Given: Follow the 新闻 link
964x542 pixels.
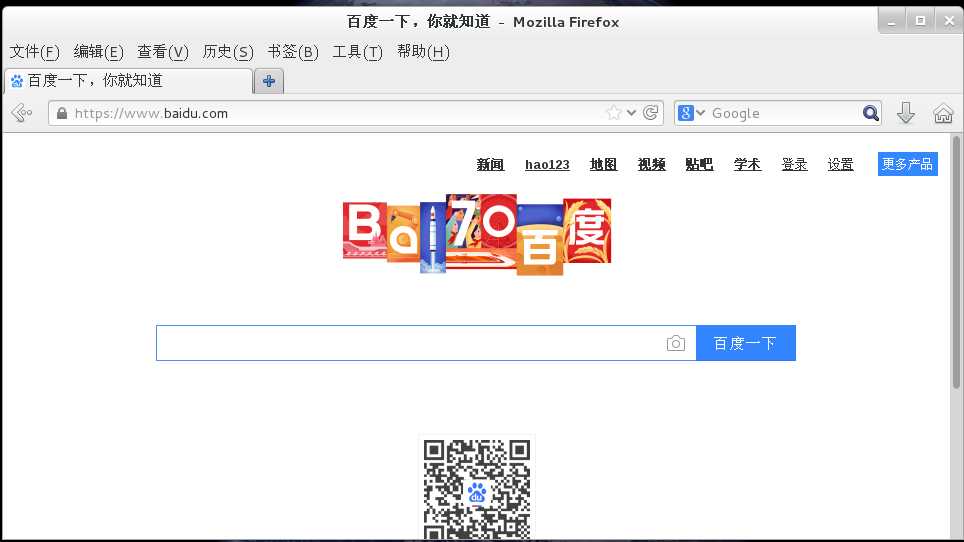Looking at the screenshot, I should tap(490, 164).
